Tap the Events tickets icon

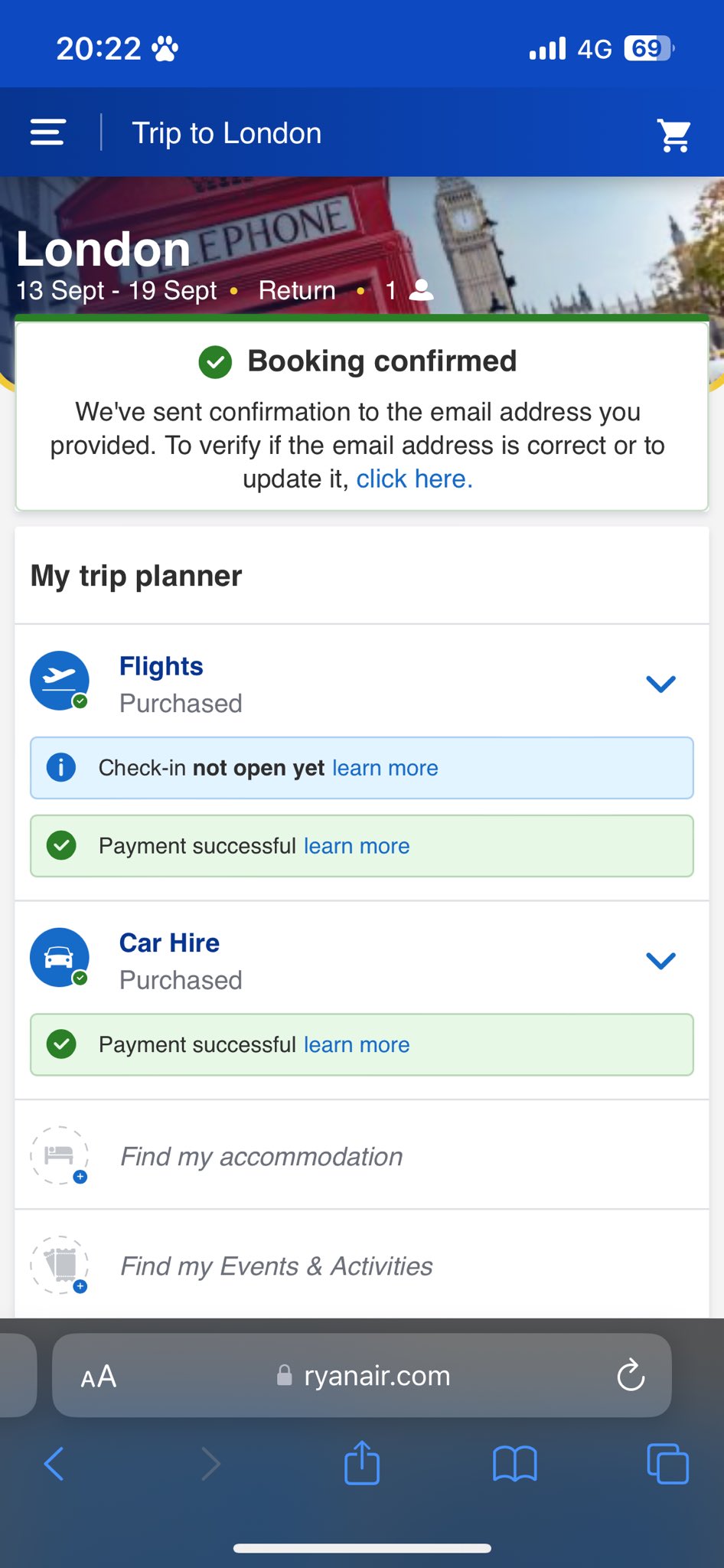coord(60,1265)
